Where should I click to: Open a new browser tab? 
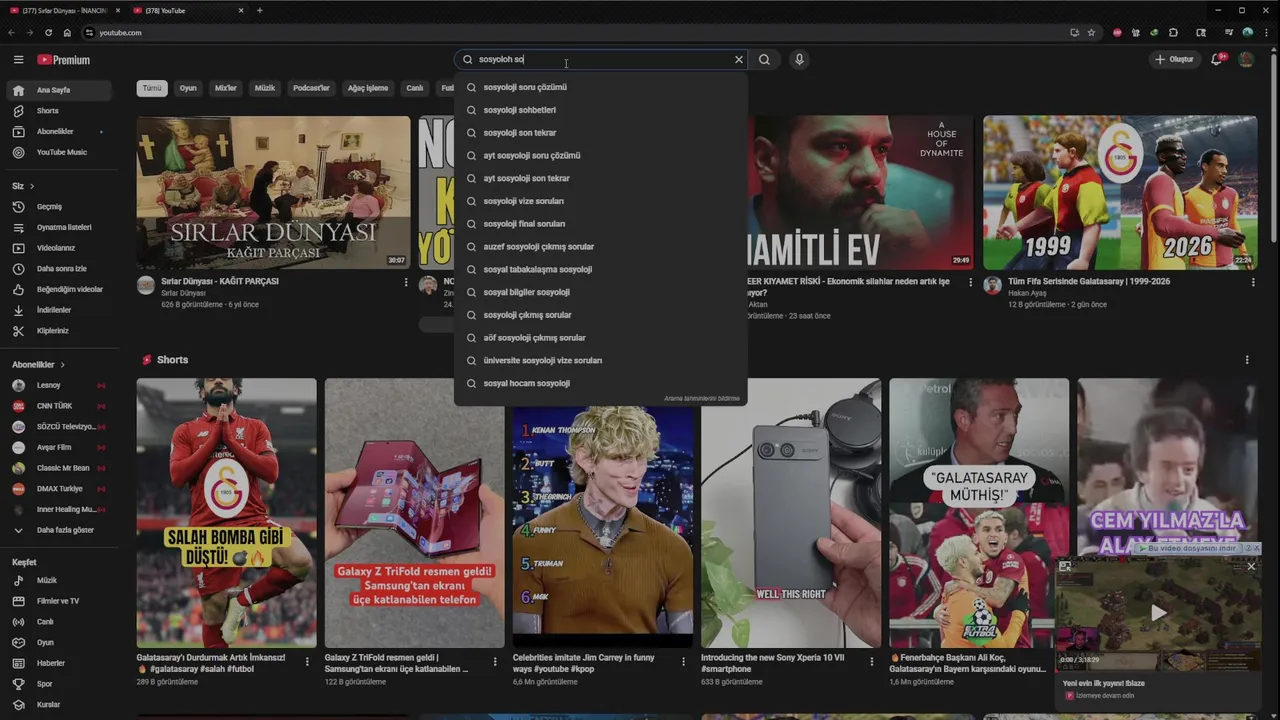[x=260, y=10]
